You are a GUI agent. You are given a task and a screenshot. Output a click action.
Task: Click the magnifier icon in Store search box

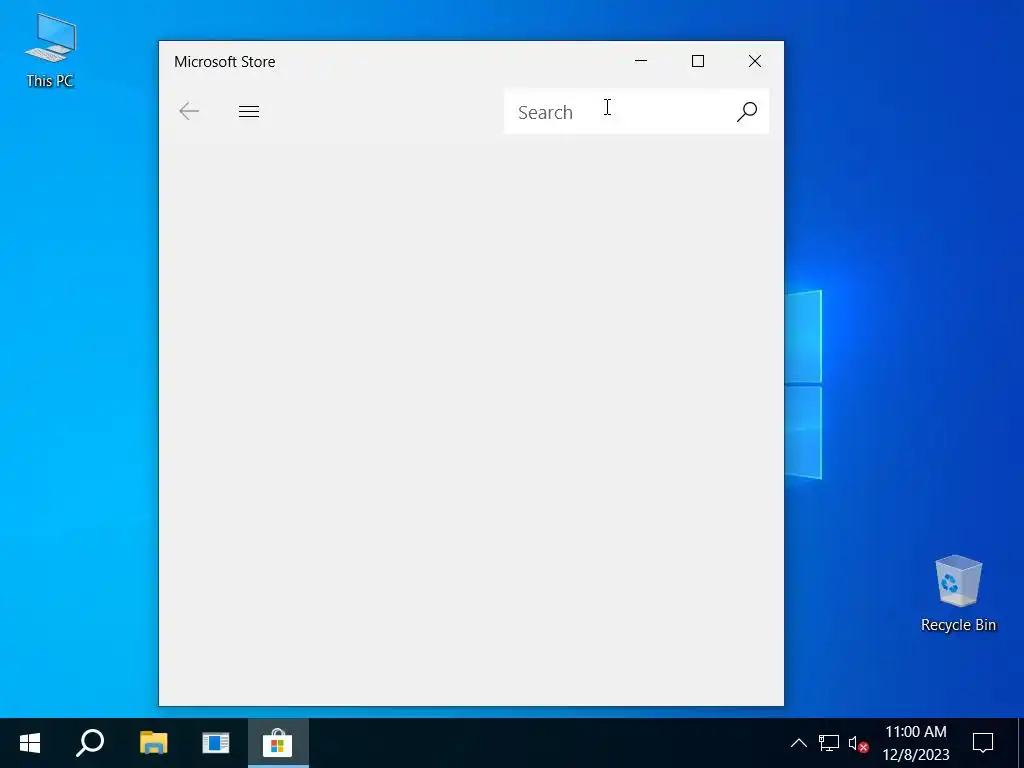746,112
